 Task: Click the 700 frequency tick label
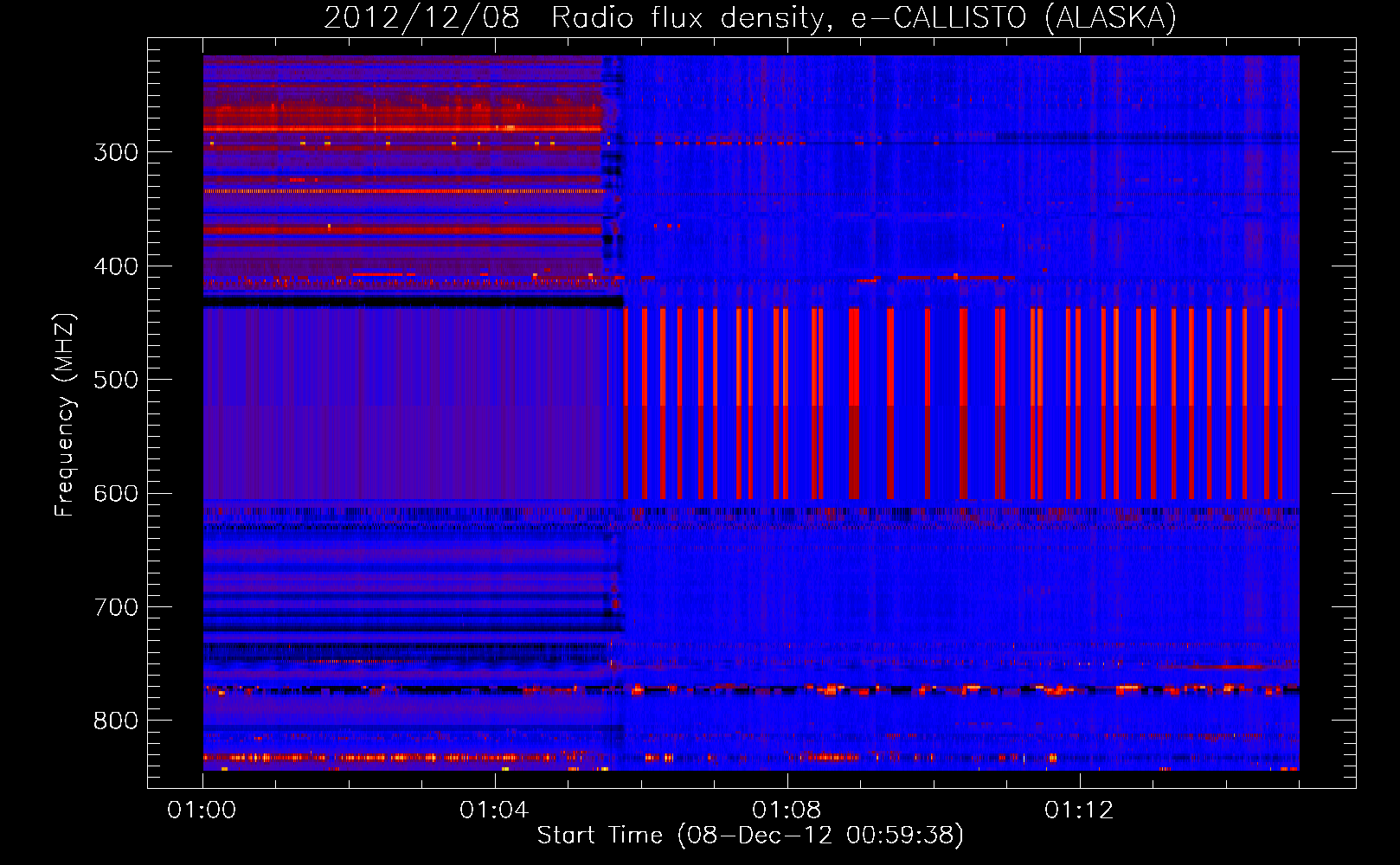[115, 607]
